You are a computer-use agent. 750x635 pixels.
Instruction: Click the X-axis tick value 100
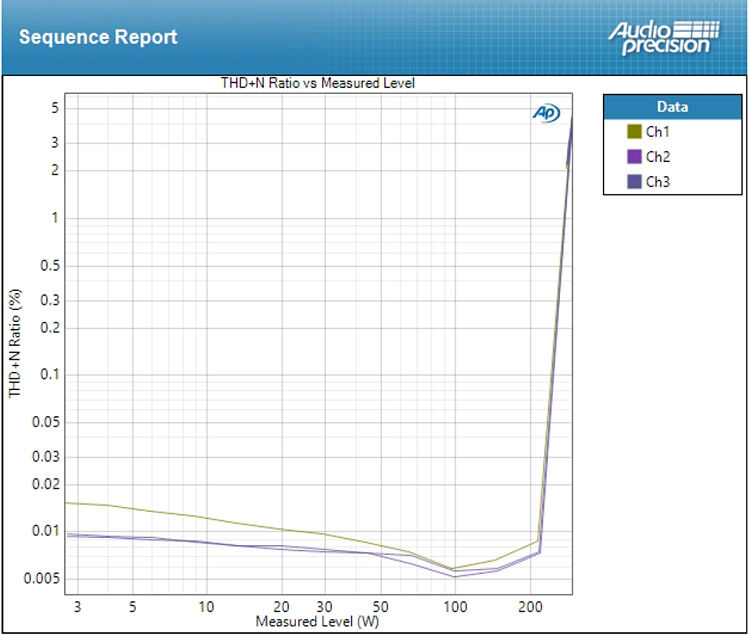pos(455,607)
